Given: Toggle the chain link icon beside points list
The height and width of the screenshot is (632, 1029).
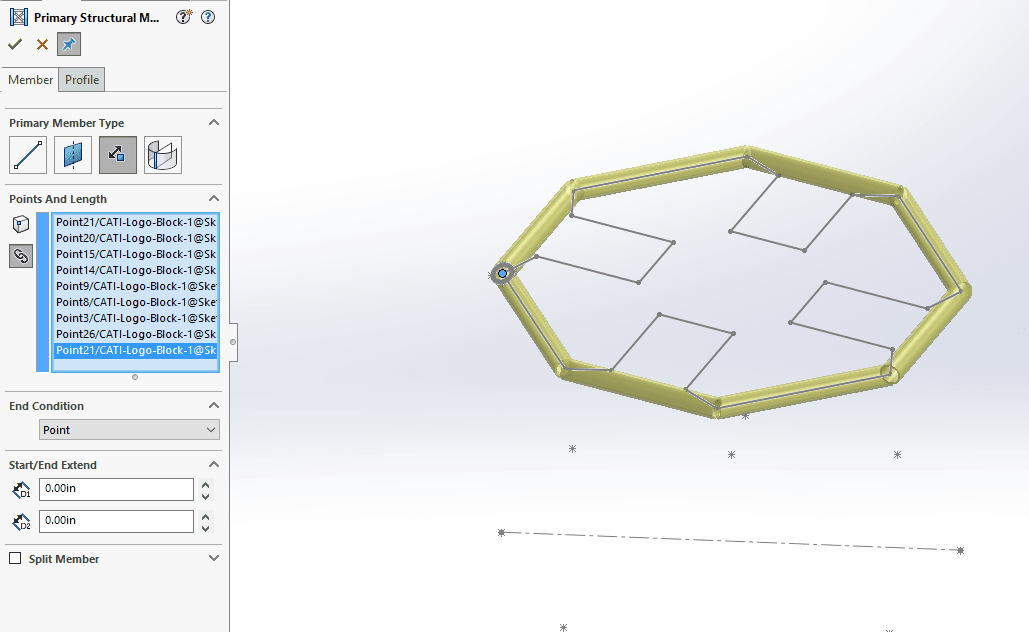Looking at the screenshot, I should click(21, 256).
